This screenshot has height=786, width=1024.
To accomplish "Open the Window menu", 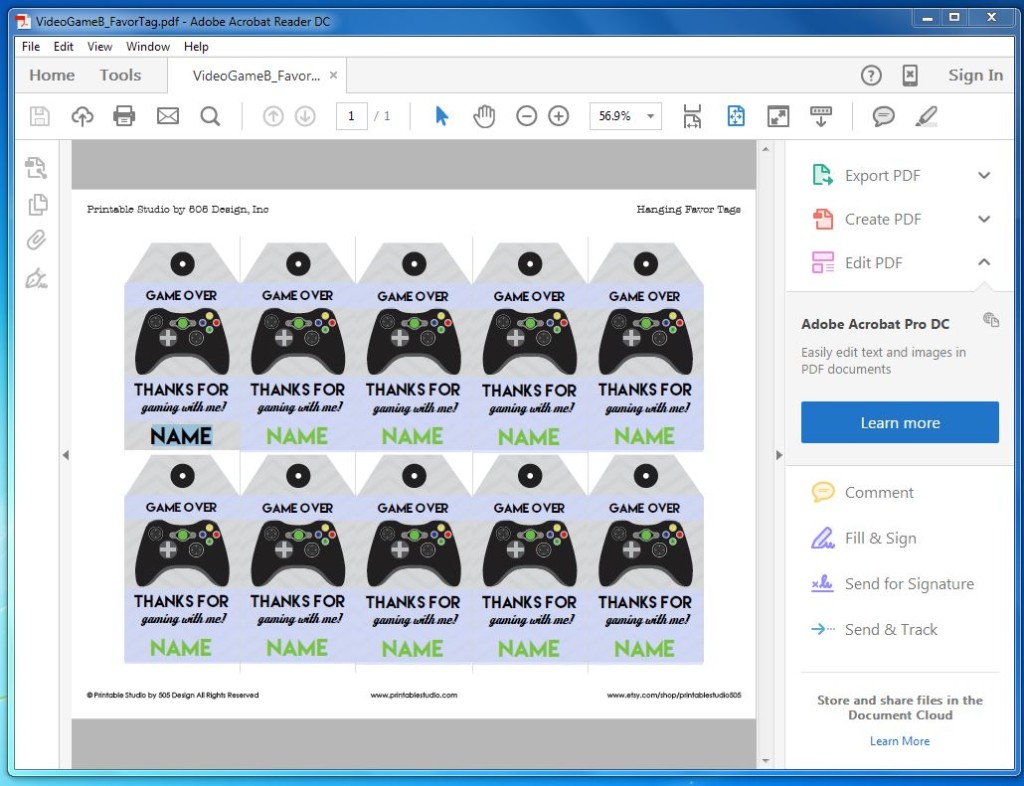I will pyautogui.click(x=148, y=46).
